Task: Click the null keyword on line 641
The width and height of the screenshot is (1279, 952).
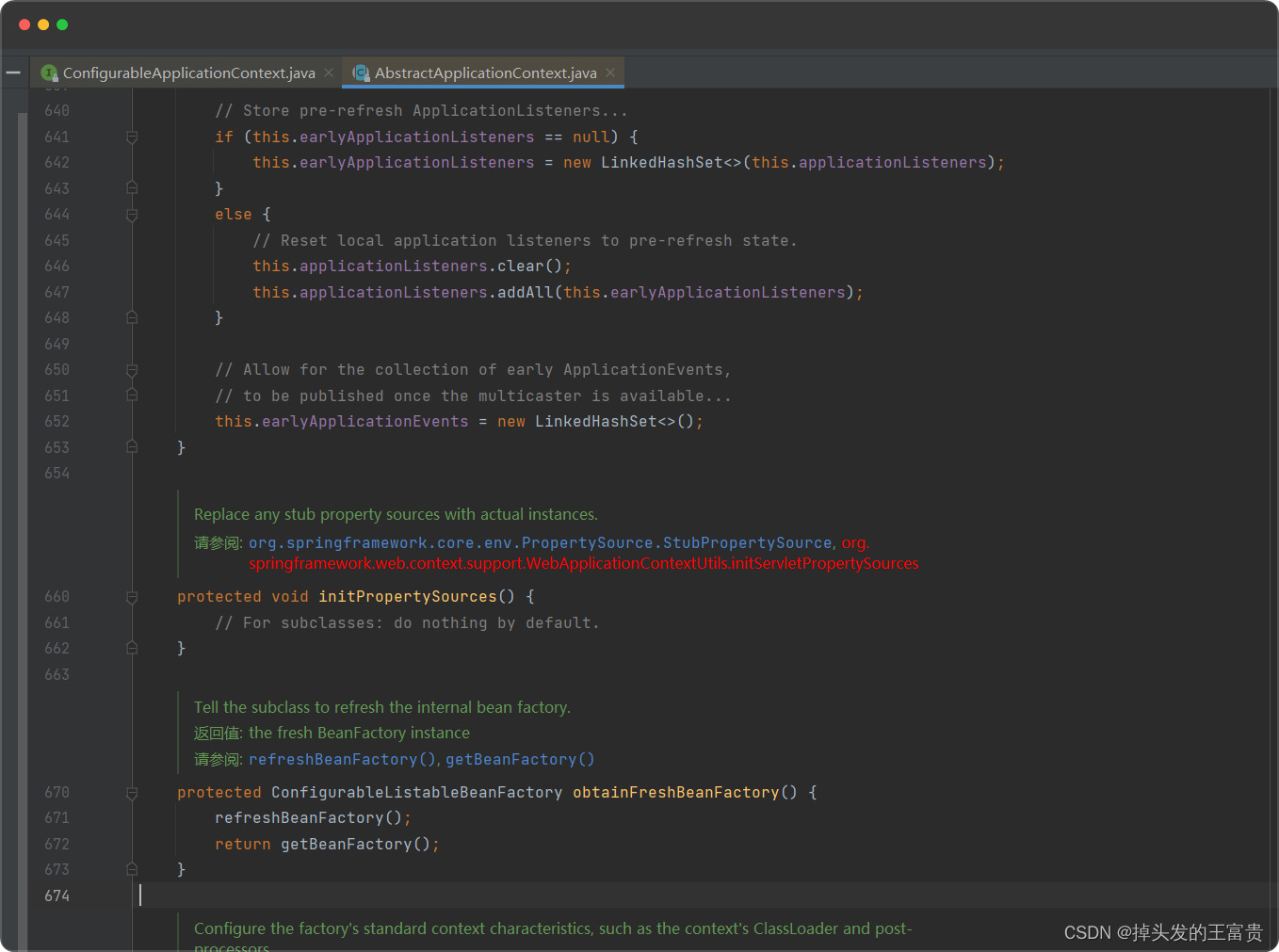Action: [591, 137]
